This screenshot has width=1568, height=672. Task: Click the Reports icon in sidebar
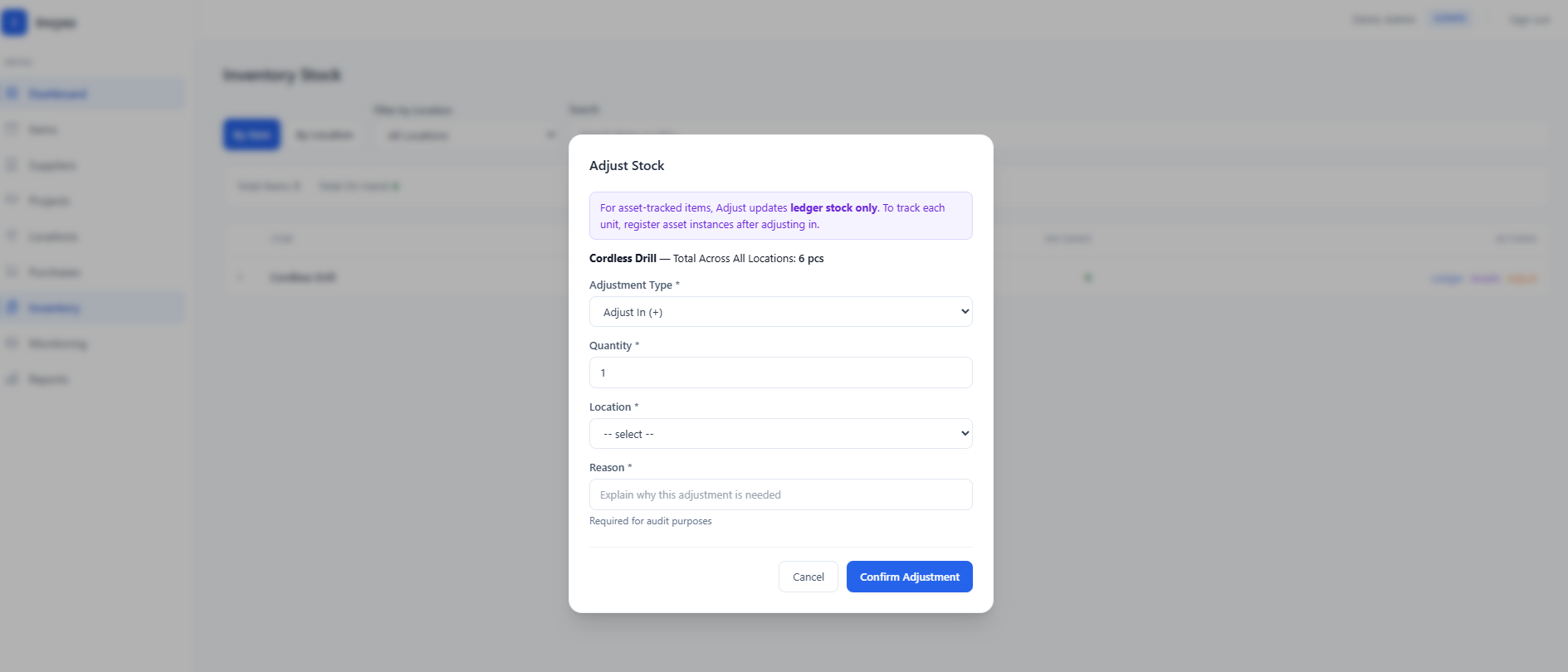coord(12,378)
